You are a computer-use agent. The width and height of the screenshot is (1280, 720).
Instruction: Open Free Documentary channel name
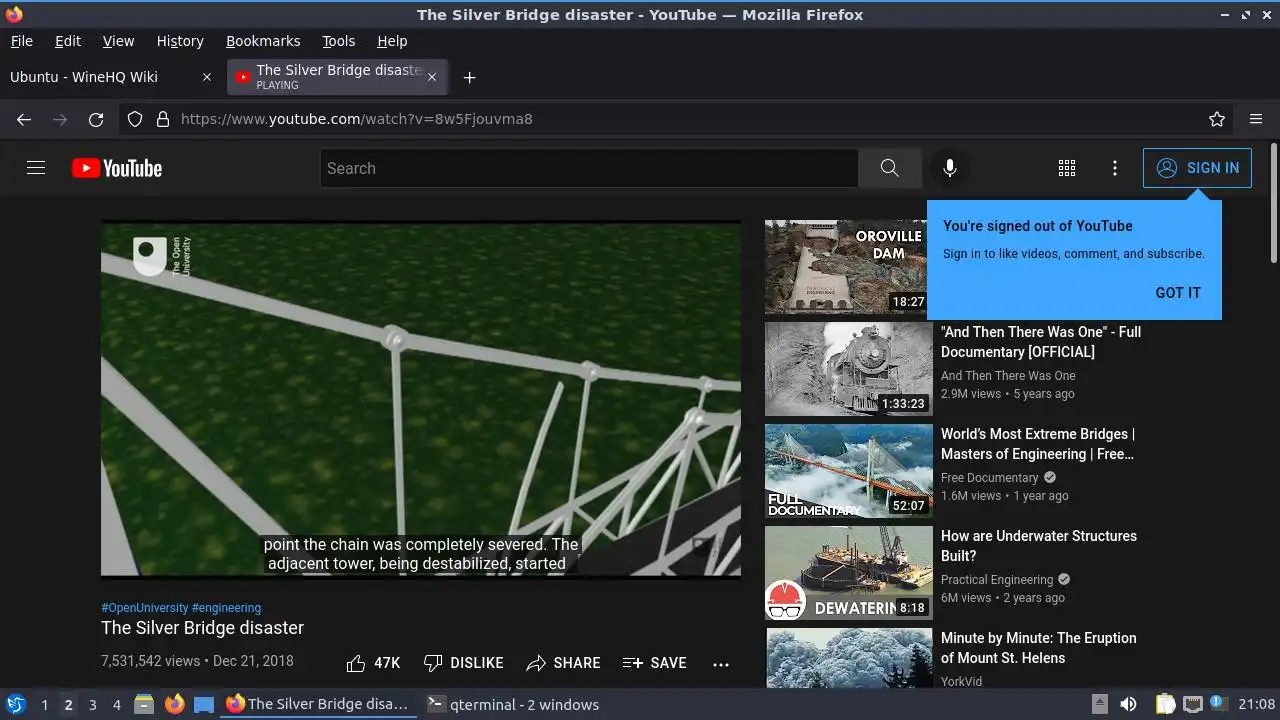[990, 478]
